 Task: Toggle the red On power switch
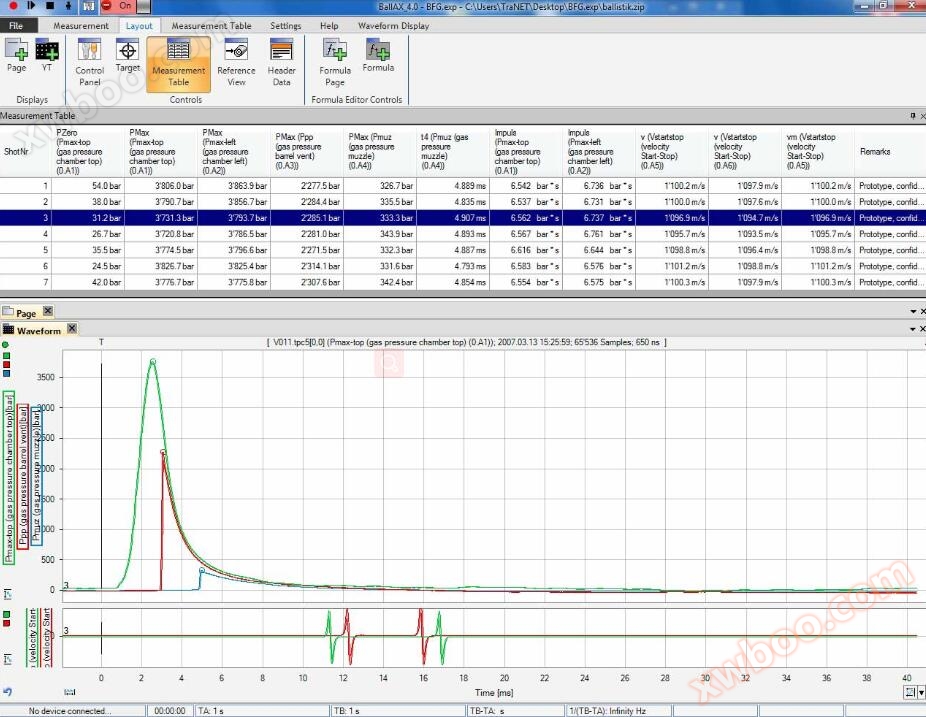117,6
